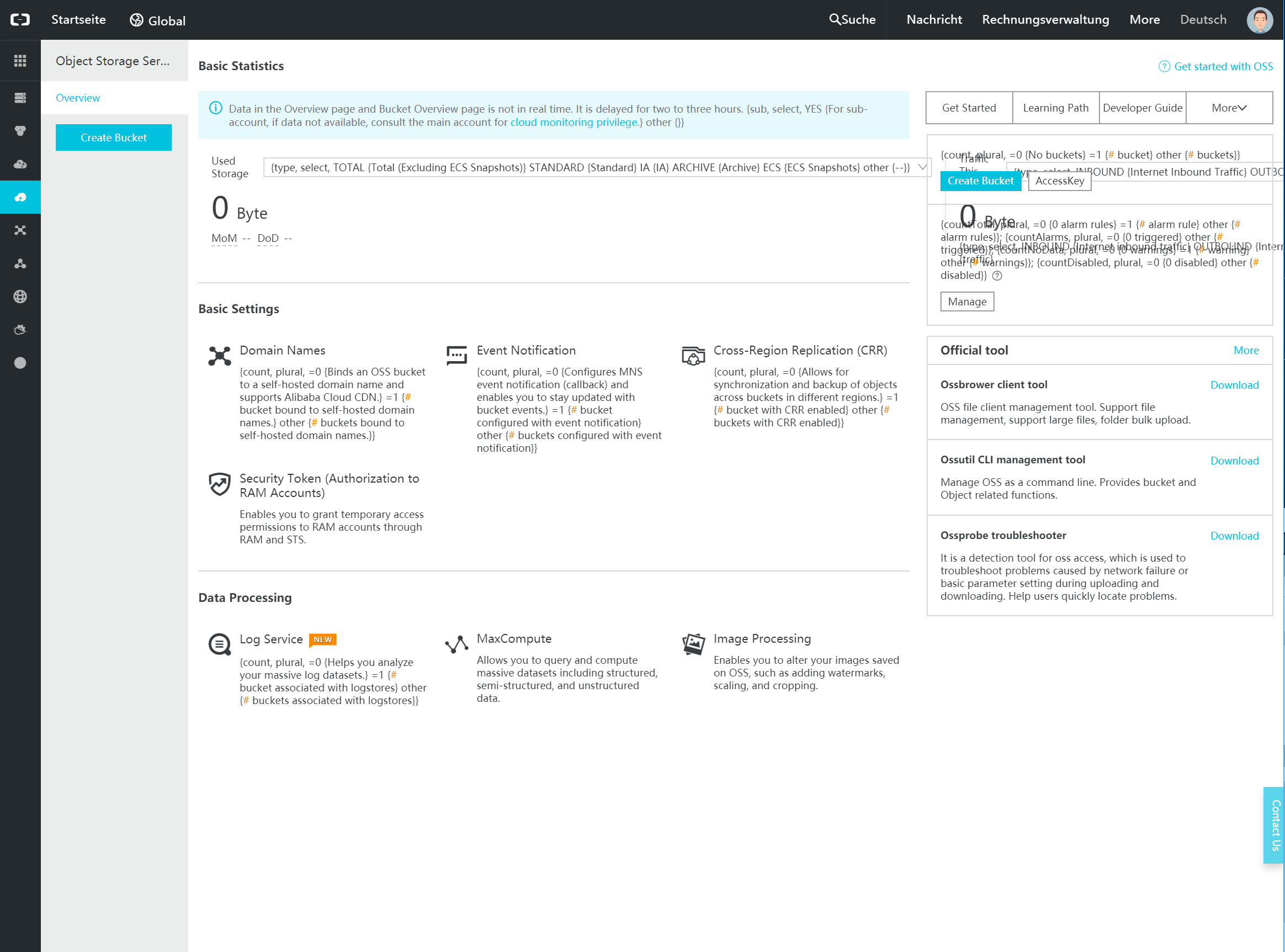The image size is (1285, 952).
Task: Click the search magnifier icon
Action: pyautogui.click(x=834, y=19)
